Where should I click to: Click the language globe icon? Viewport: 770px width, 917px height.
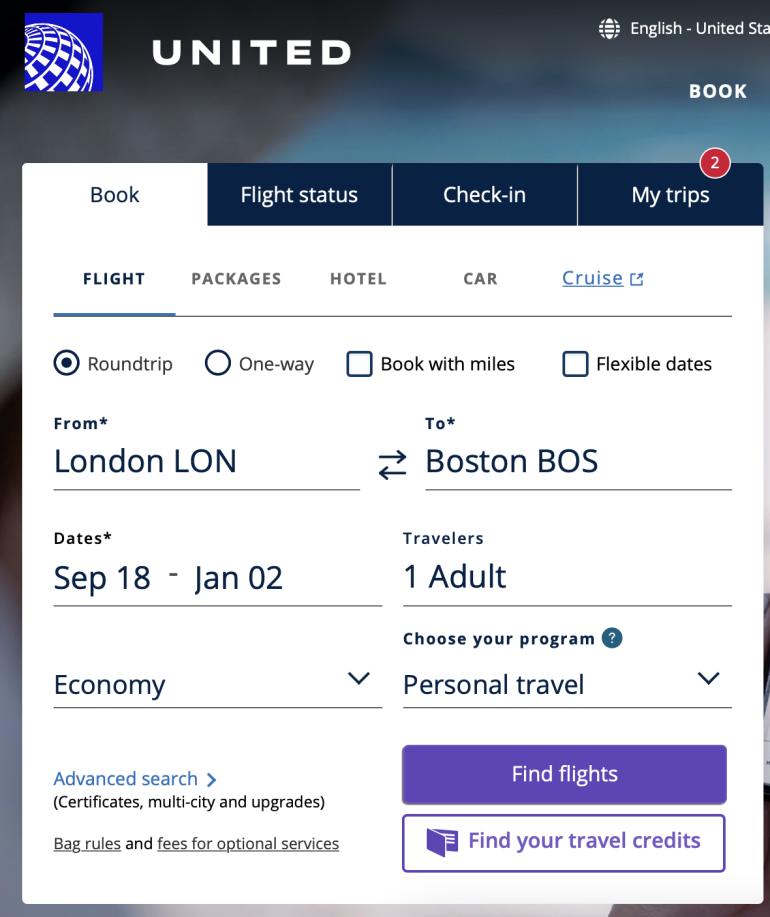[609, 28]
